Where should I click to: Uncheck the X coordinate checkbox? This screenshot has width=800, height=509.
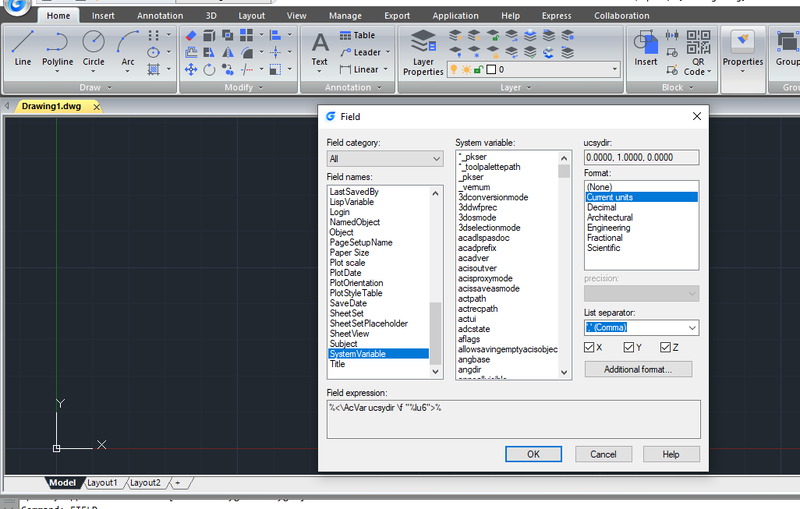pyautogui.click(x=590, y=347)
